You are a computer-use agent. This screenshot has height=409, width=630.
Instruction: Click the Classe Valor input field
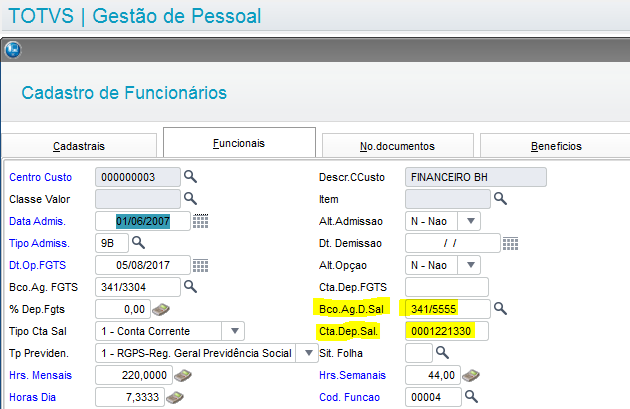coord(138,199)
